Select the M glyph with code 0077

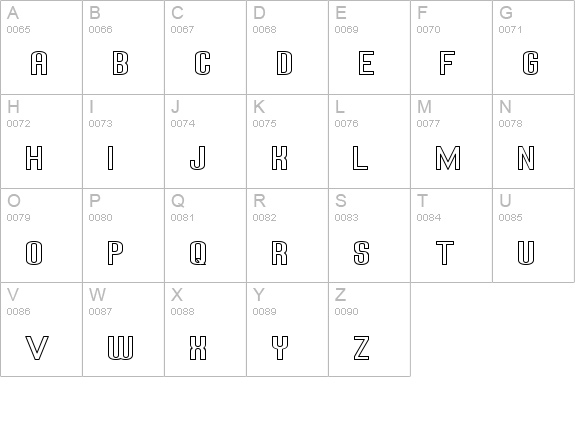click(448, 158)
